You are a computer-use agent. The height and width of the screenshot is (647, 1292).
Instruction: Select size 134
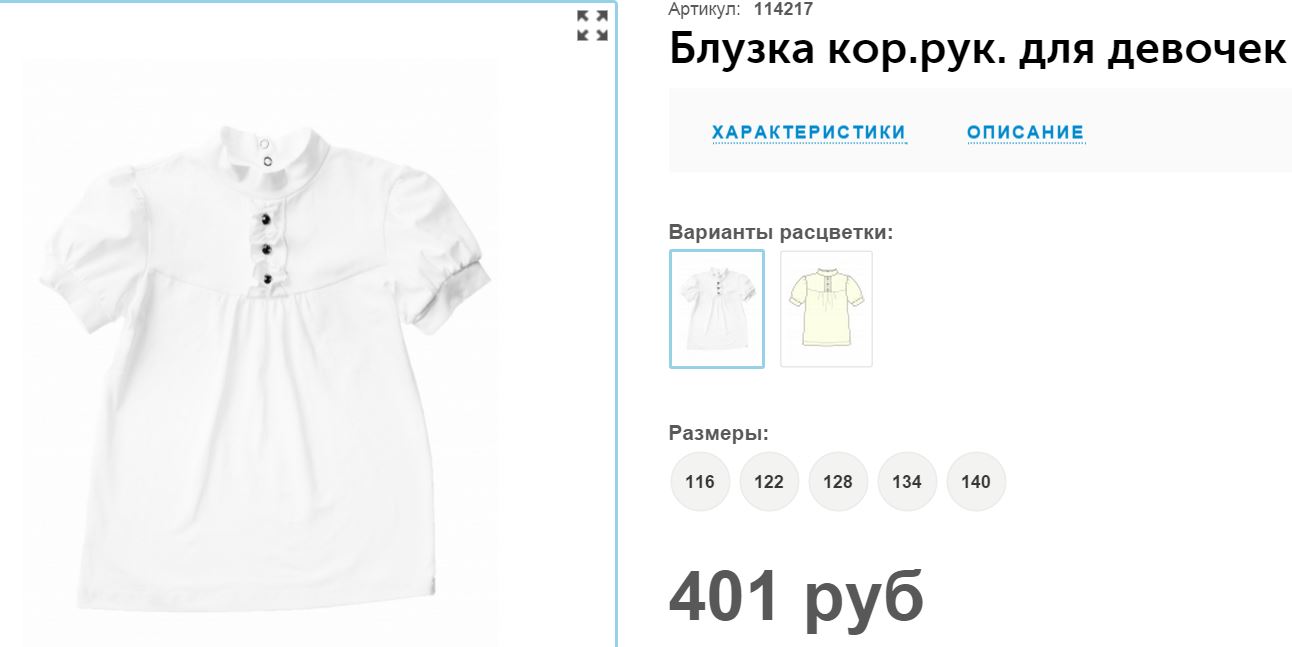pyautogui.click(x=907, y=481)
